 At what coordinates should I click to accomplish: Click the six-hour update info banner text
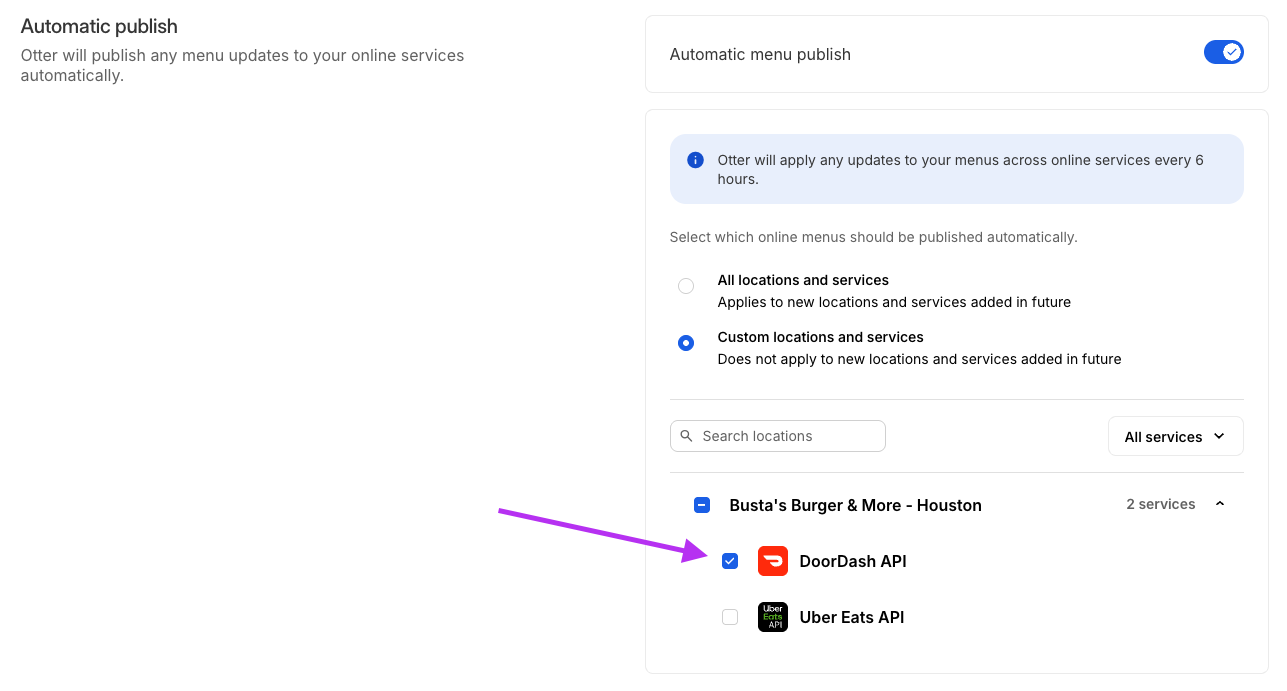click(x=960, y=169)
